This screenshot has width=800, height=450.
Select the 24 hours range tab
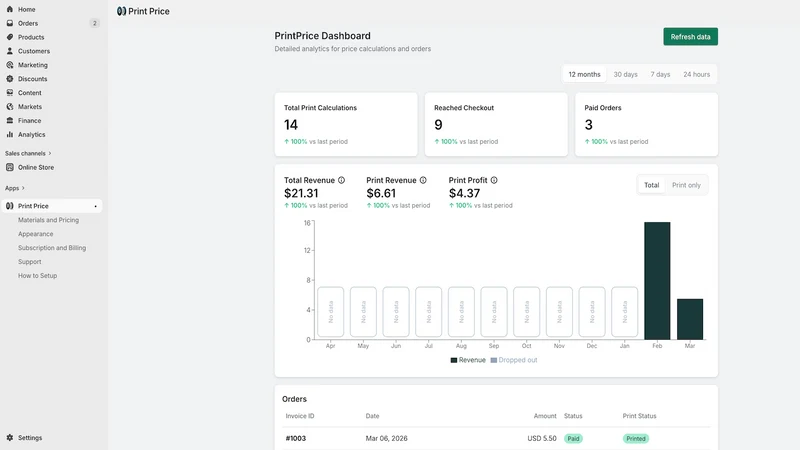coord(696,74)
